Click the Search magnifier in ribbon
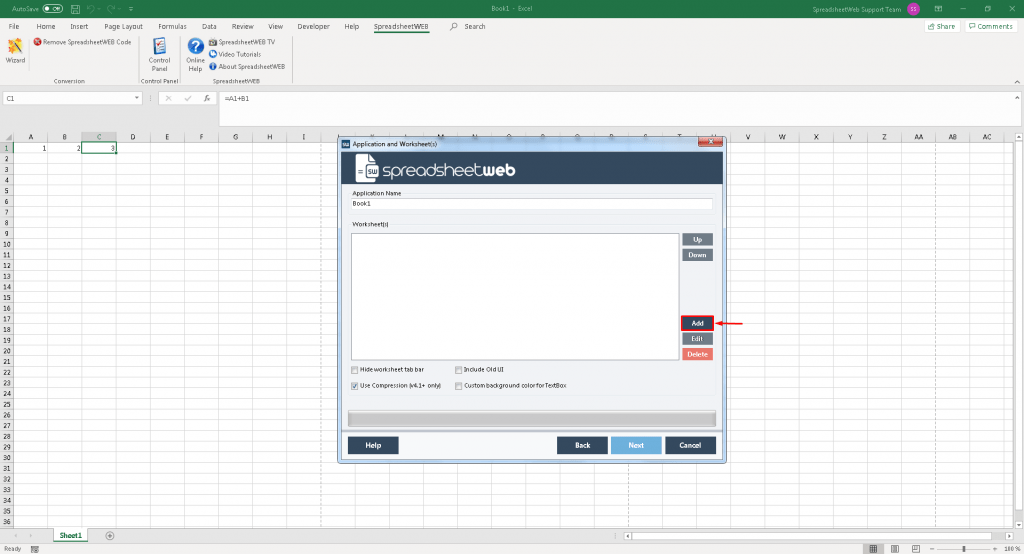The image size is (1024, 554). point(453,27)
